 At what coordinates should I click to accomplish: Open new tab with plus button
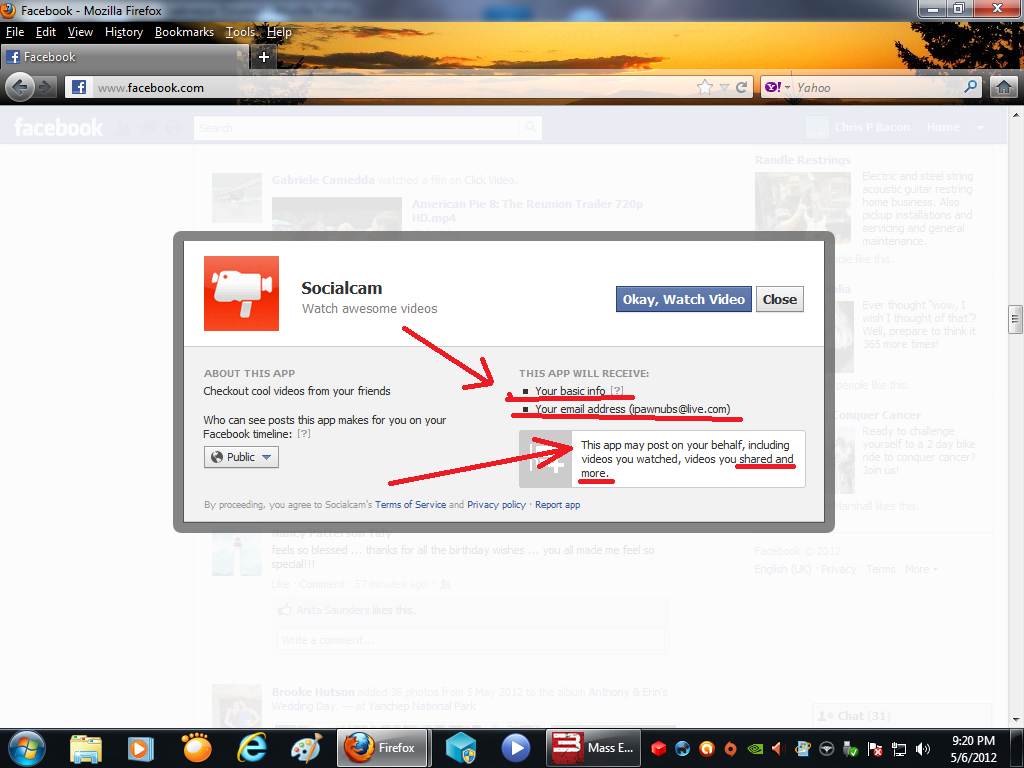264,57
